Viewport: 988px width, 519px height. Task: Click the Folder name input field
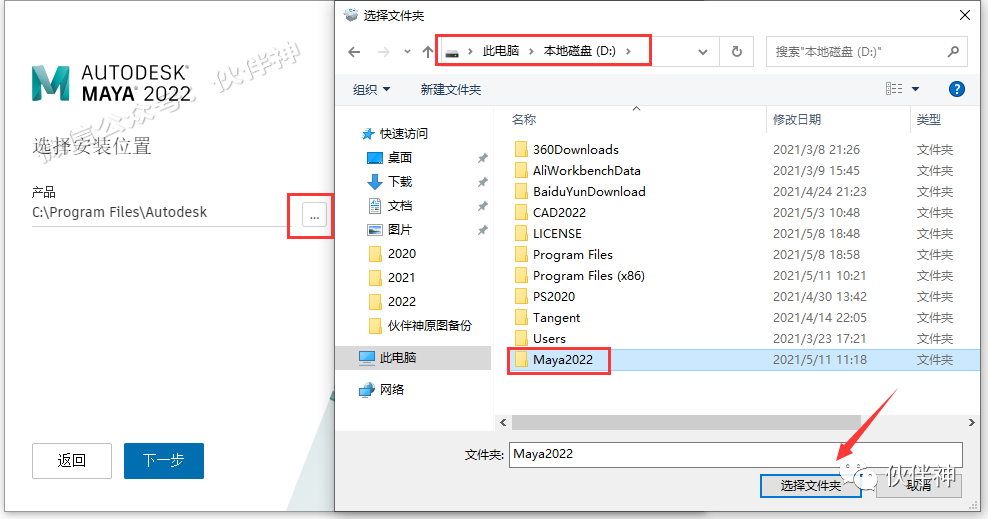click(735, 454)
